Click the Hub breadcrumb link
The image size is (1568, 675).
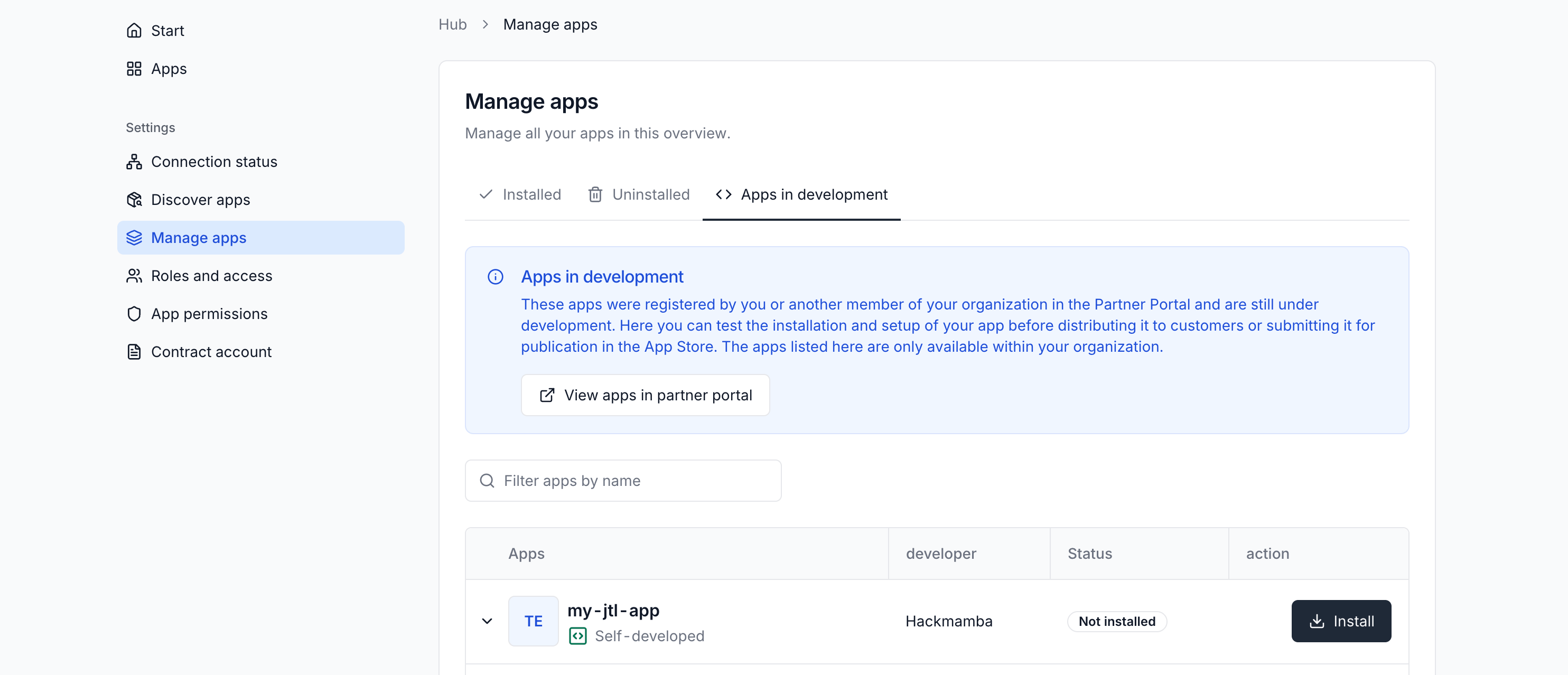452,24
